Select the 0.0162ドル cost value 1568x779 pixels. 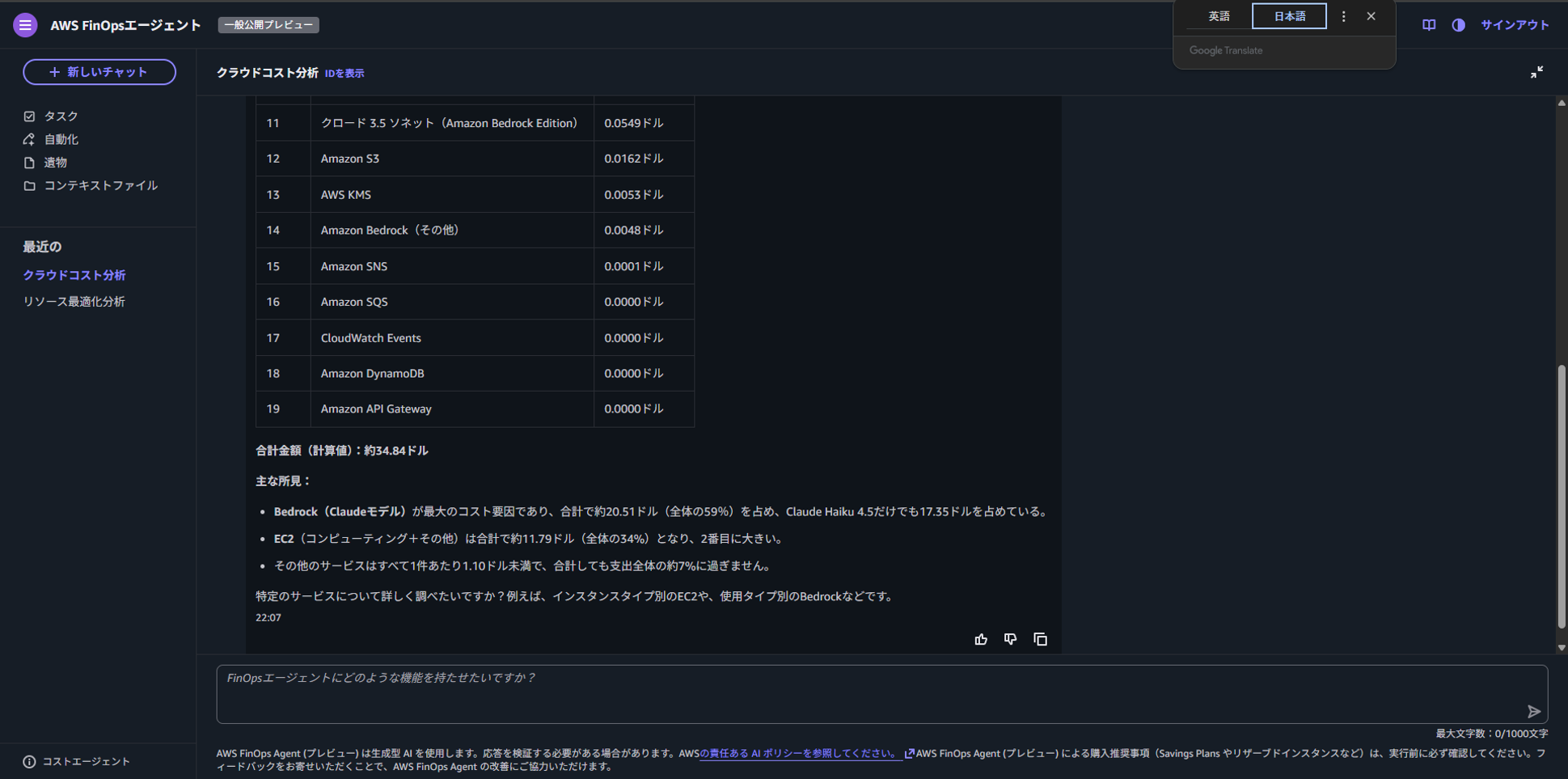pos(634,159)
